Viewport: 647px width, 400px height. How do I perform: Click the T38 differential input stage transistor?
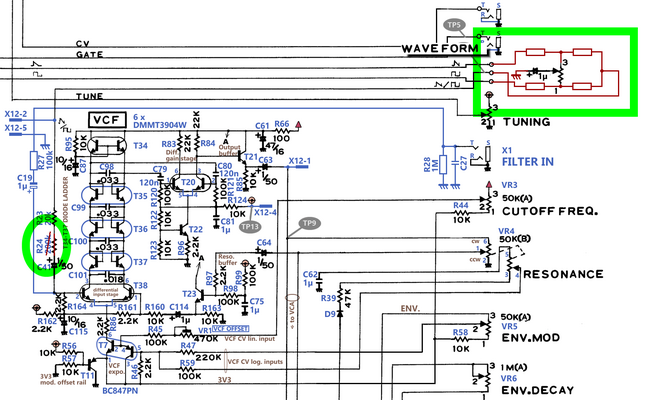click(107, 292)
